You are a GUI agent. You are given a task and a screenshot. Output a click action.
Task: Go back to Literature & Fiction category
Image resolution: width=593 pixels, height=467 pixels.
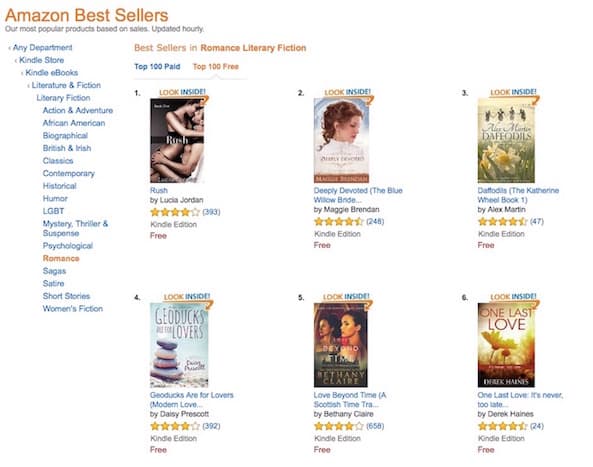[x=66, y=85]
